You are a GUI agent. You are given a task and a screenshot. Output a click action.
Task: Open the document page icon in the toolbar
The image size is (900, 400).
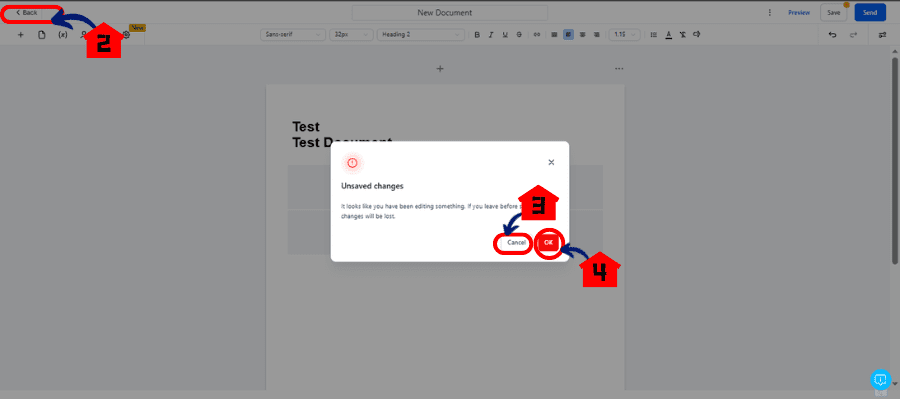pyautogui.click(x=41, y=35)
